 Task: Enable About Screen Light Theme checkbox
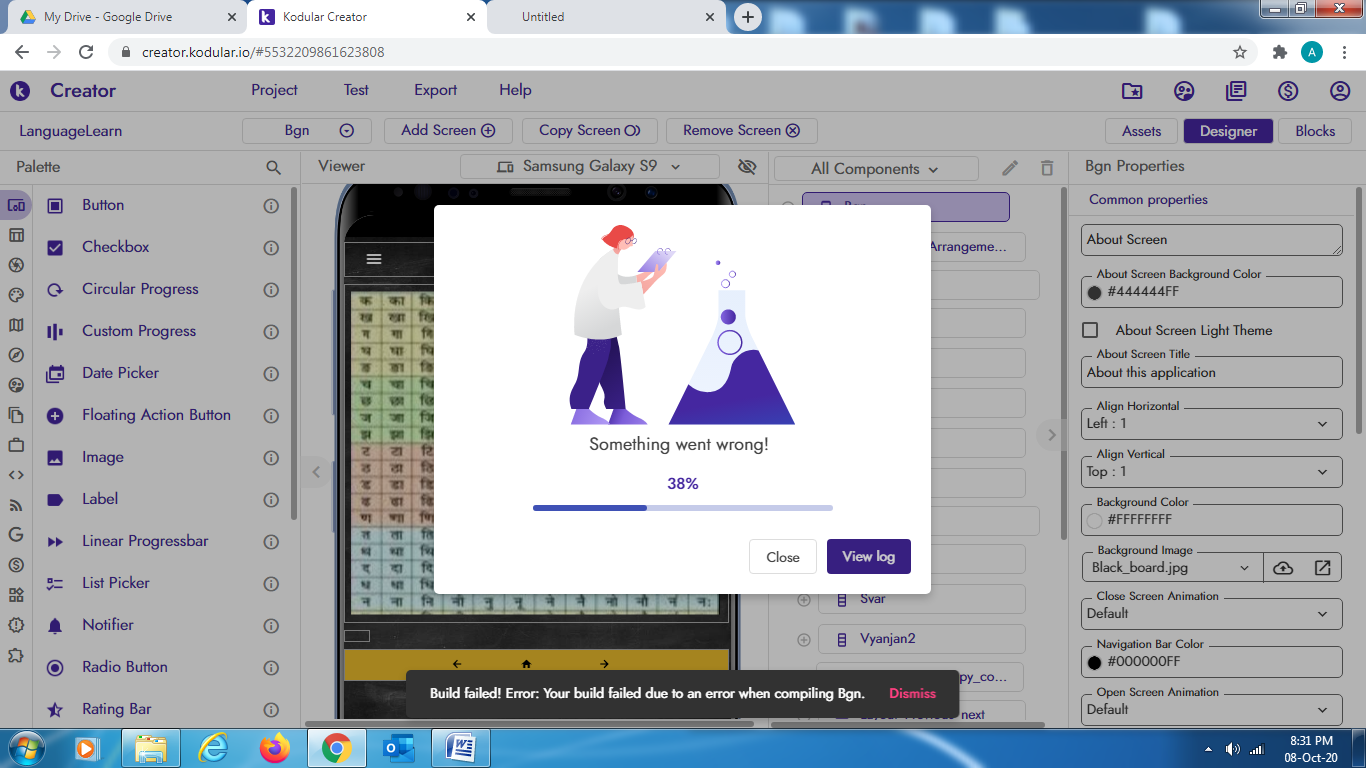[1091, 330]
